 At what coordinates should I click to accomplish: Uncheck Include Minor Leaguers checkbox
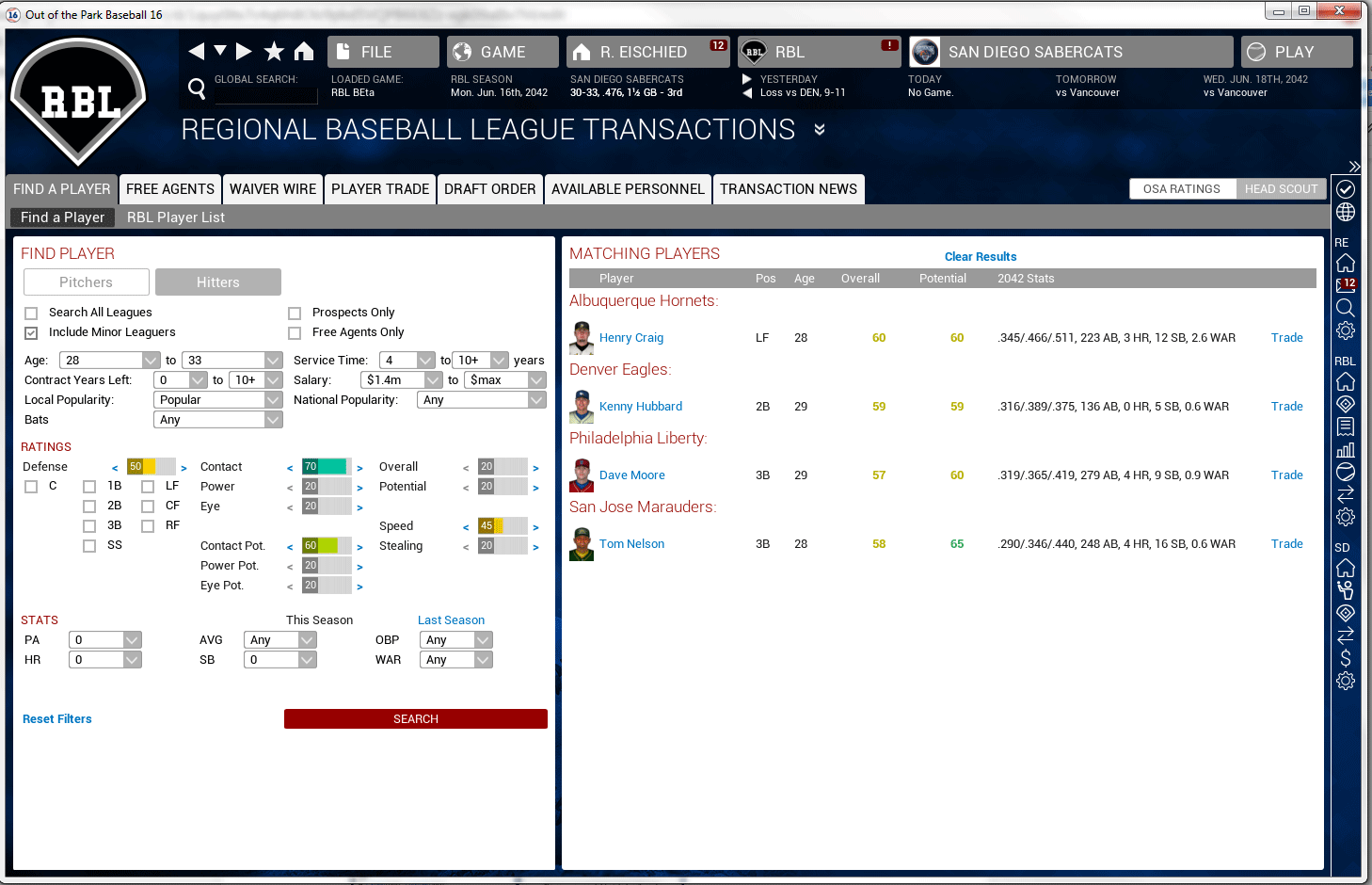click(31, 333)
